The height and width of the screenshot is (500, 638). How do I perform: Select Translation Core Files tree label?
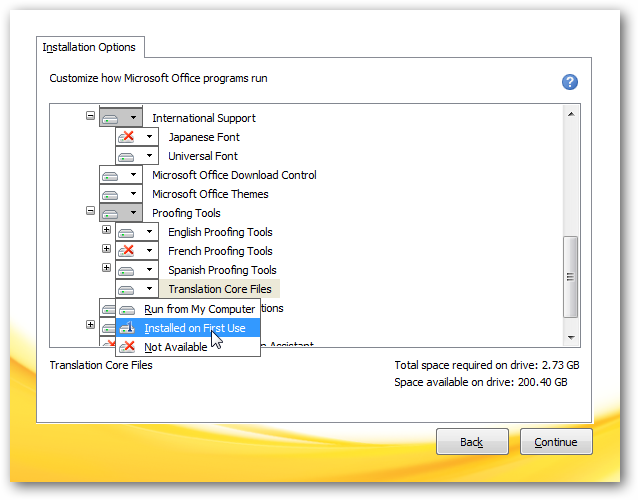pos(220,289)
